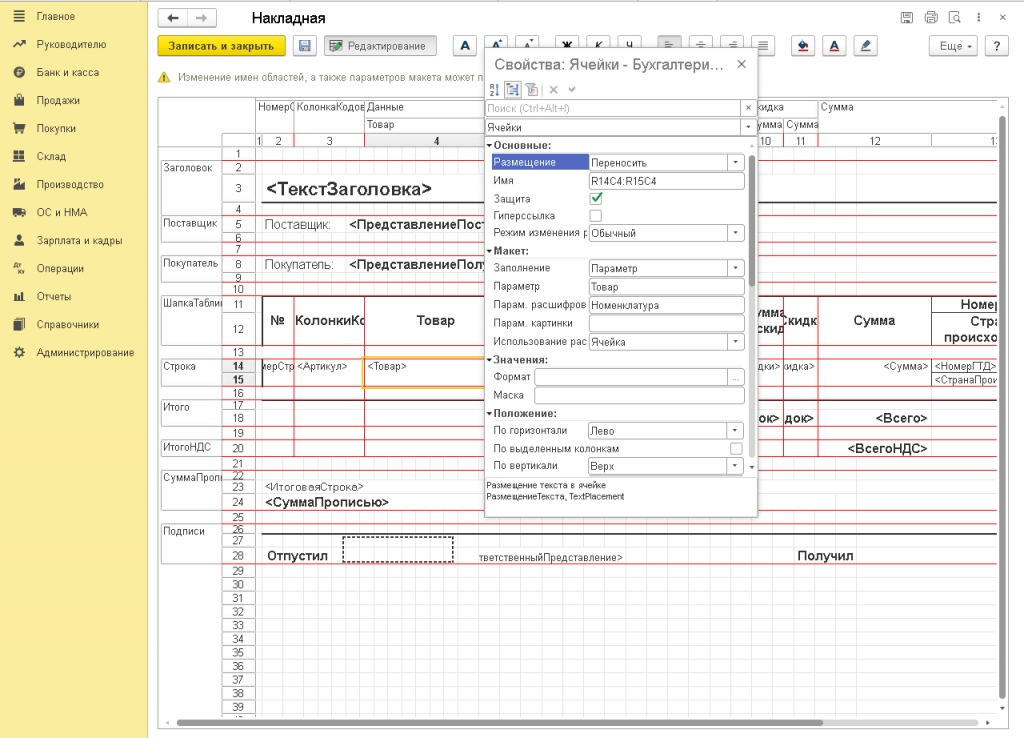Click the 'Записать и закрыть' button

point(222,46)
